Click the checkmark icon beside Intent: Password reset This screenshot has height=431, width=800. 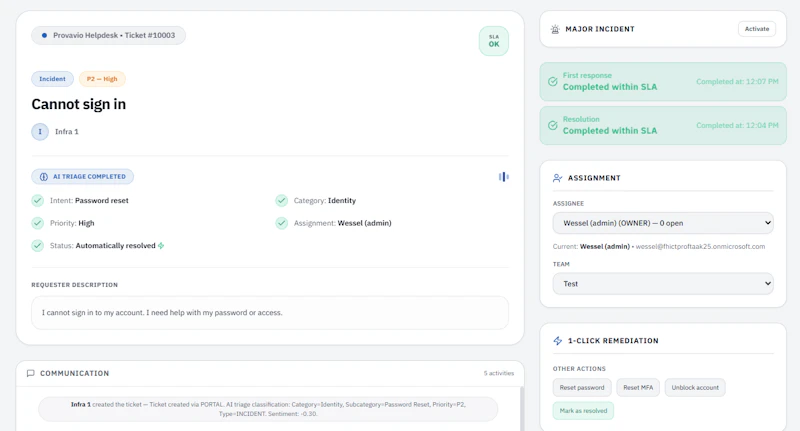pyautogui.click(x=37, y=200)
